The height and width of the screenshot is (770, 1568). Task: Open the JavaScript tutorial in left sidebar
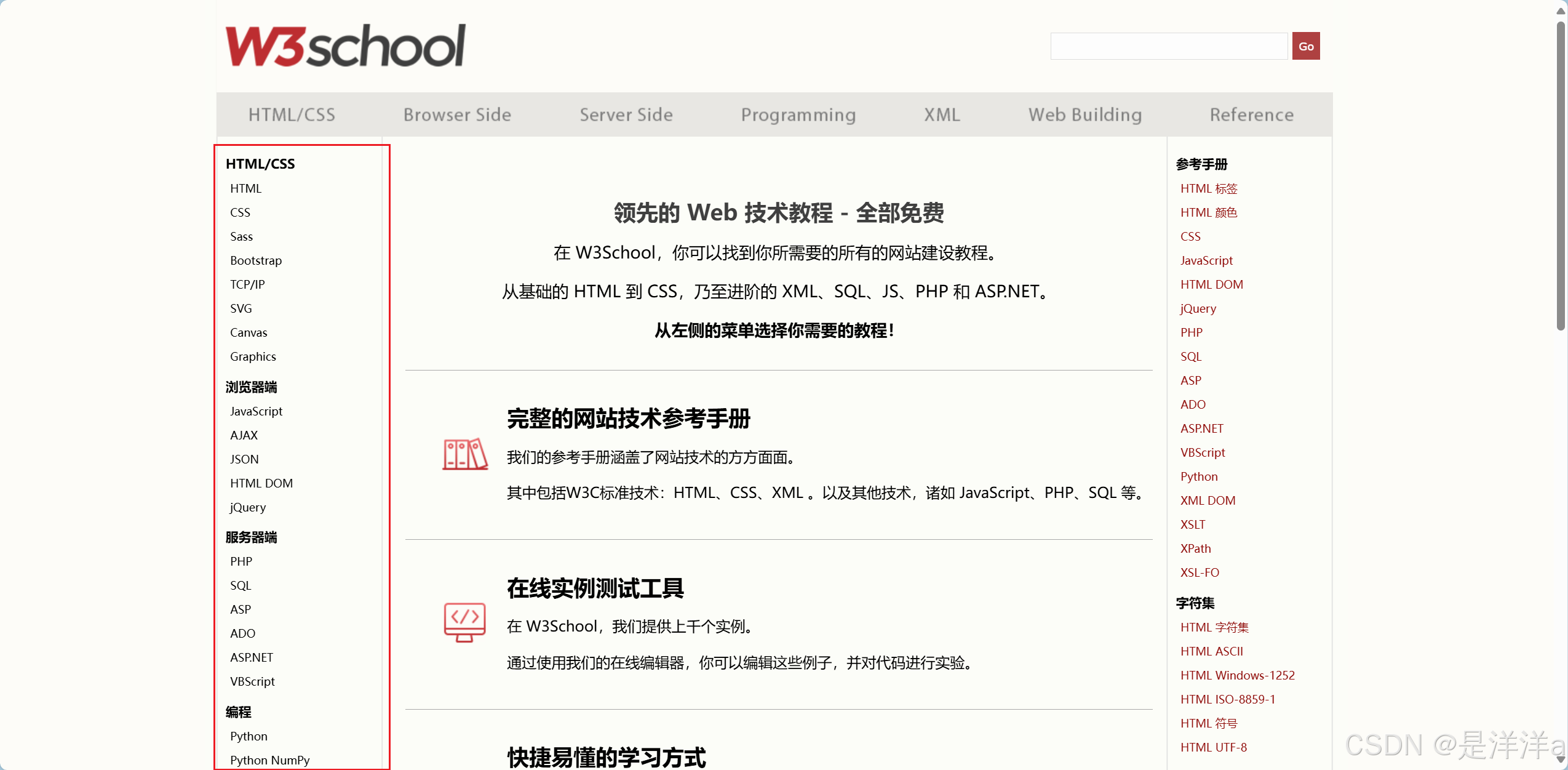[256, 411]
